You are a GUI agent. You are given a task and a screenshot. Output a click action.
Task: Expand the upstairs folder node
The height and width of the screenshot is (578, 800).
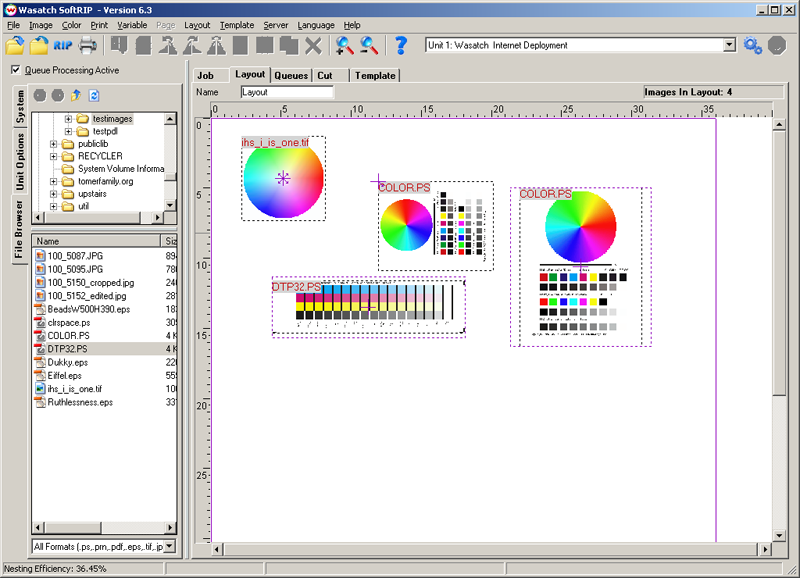54,194
